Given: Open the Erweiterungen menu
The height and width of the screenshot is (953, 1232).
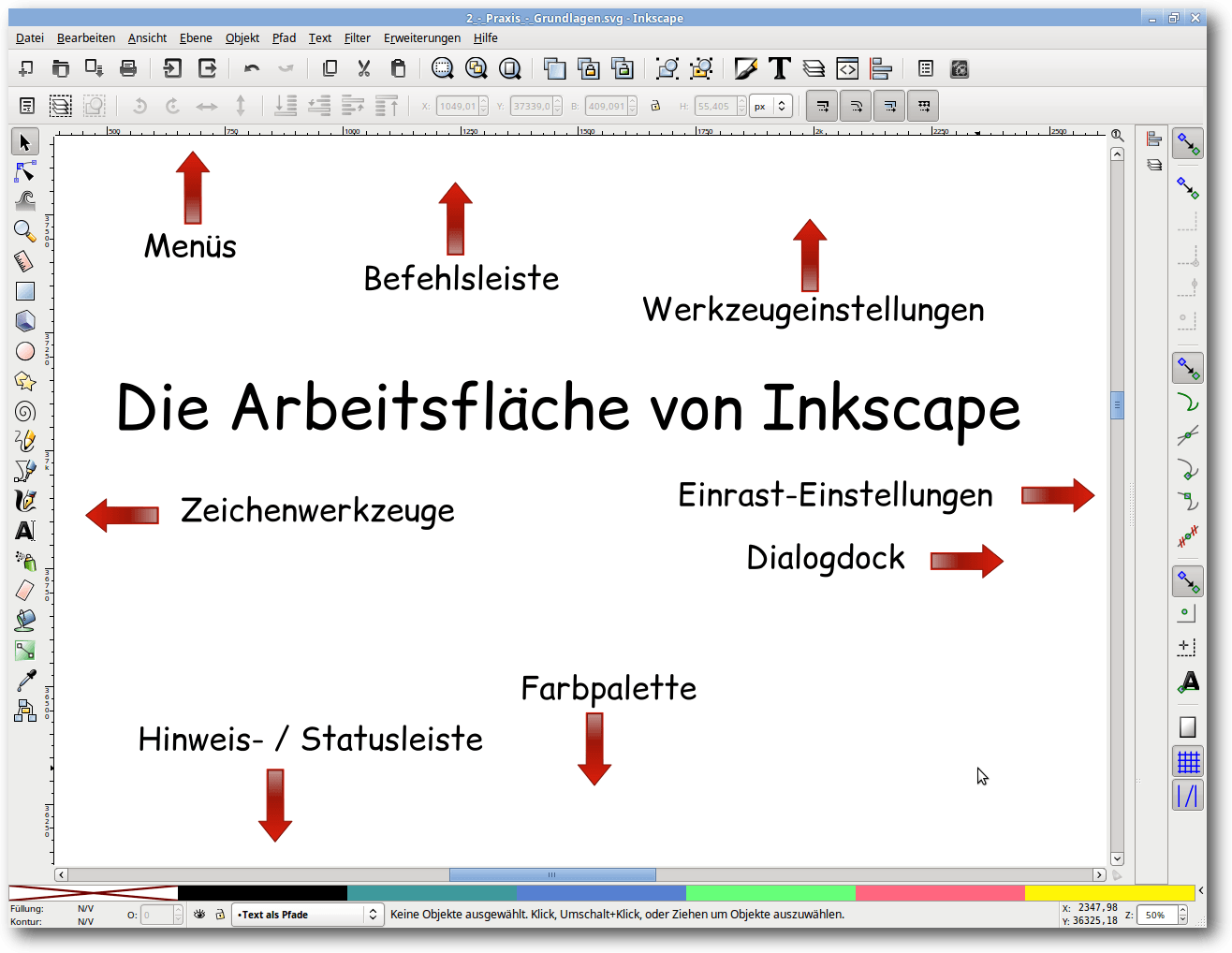Looking at the screenshot, I should tap(421, 38).
